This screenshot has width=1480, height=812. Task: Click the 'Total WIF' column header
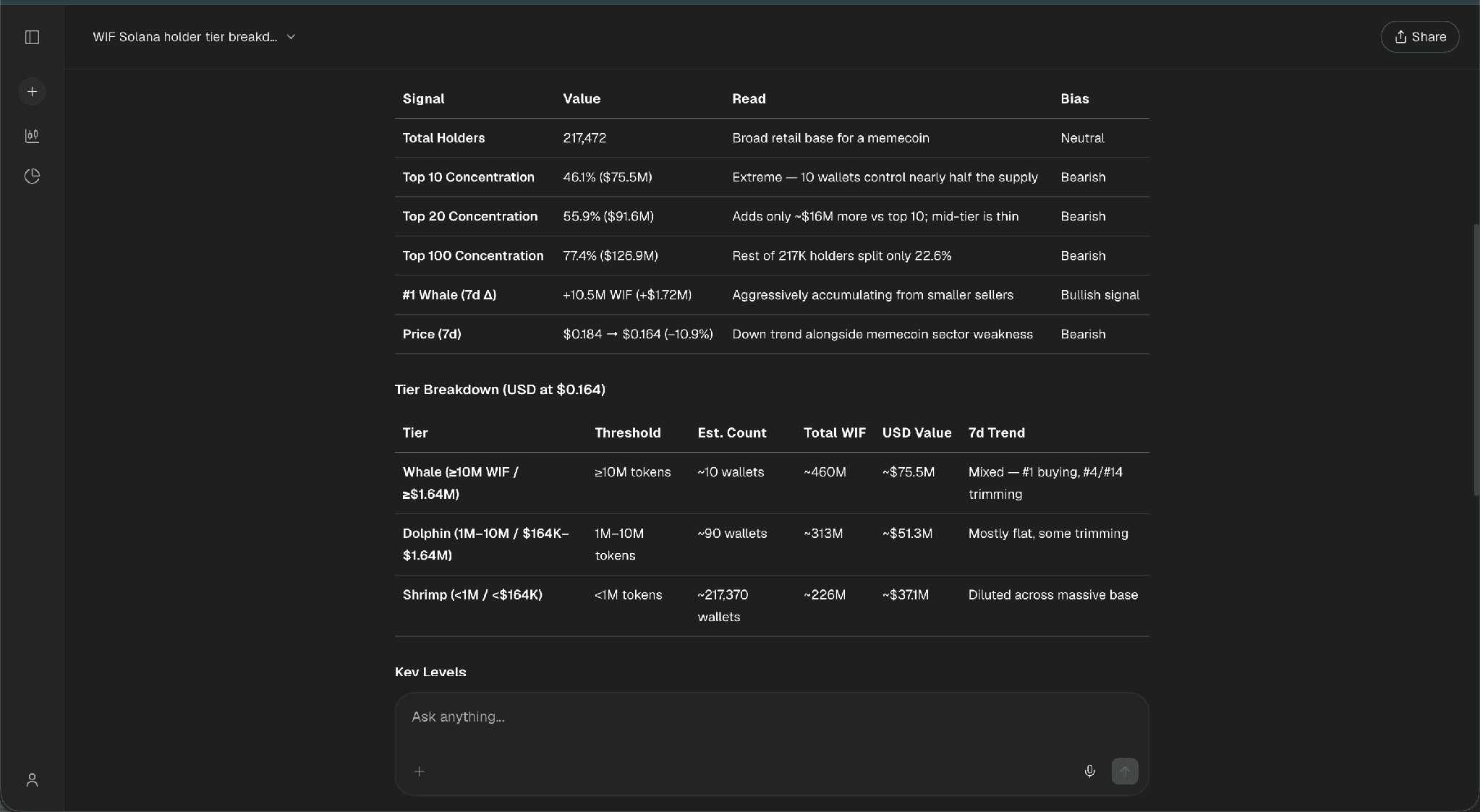tap(834, 433)
